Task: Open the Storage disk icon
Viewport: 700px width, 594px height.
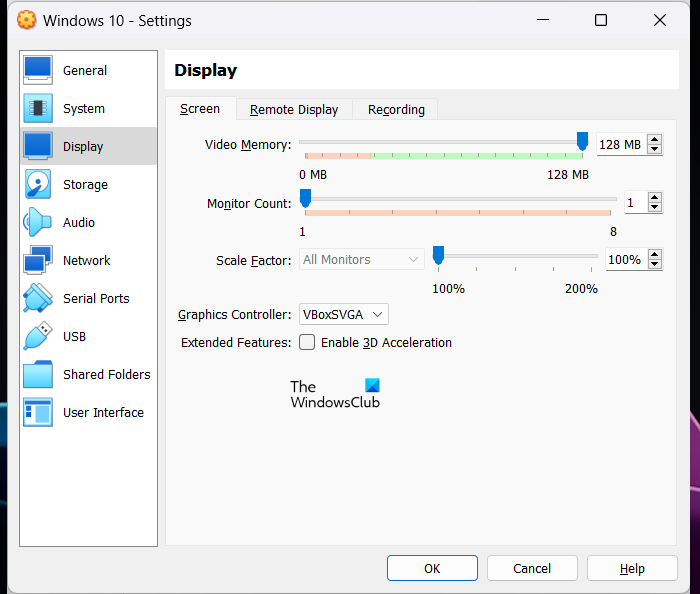Action: (x=38, y=184)
